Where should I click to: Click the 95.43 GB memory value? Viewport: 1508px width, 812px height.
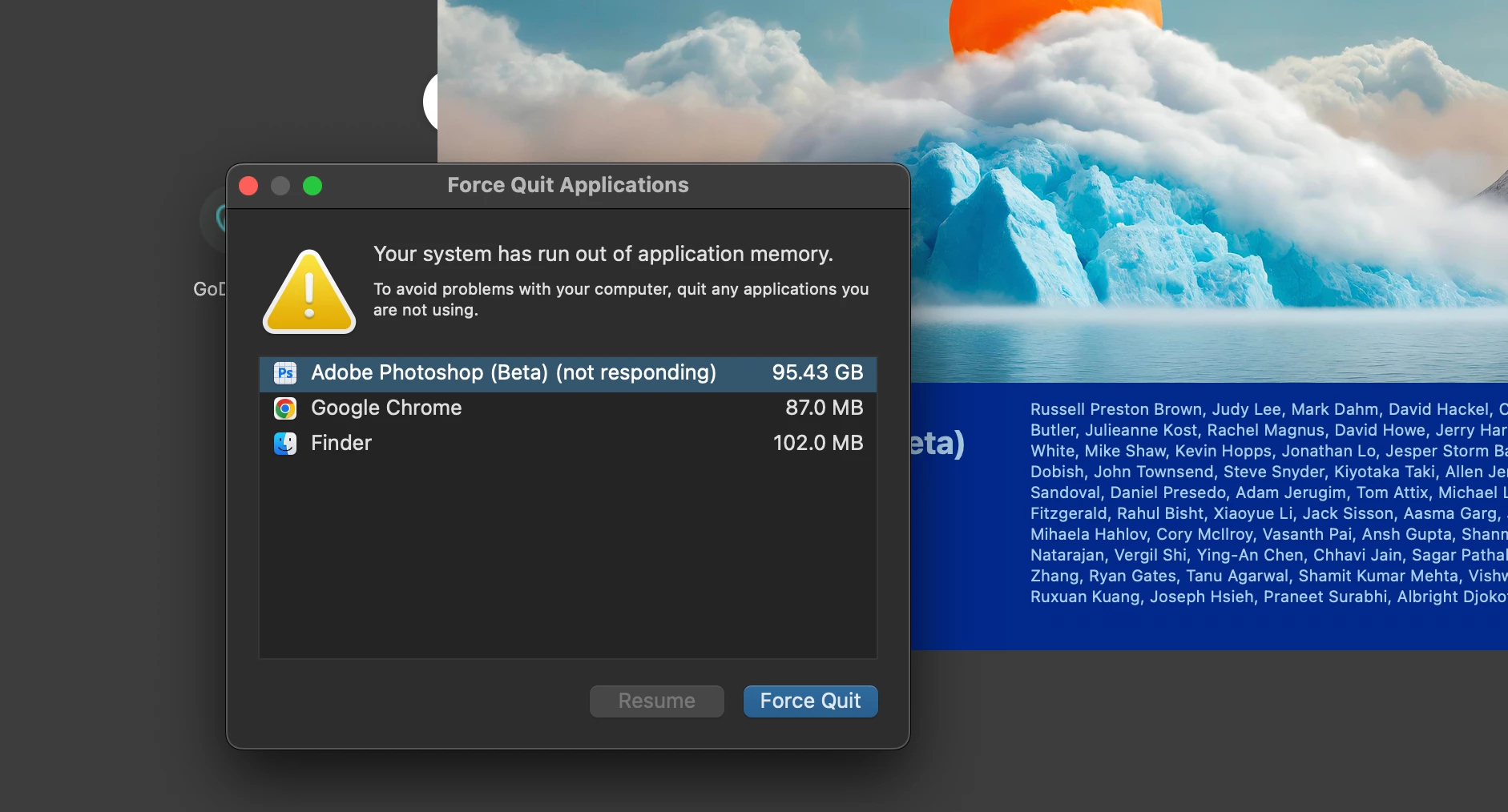click(817, 373)
